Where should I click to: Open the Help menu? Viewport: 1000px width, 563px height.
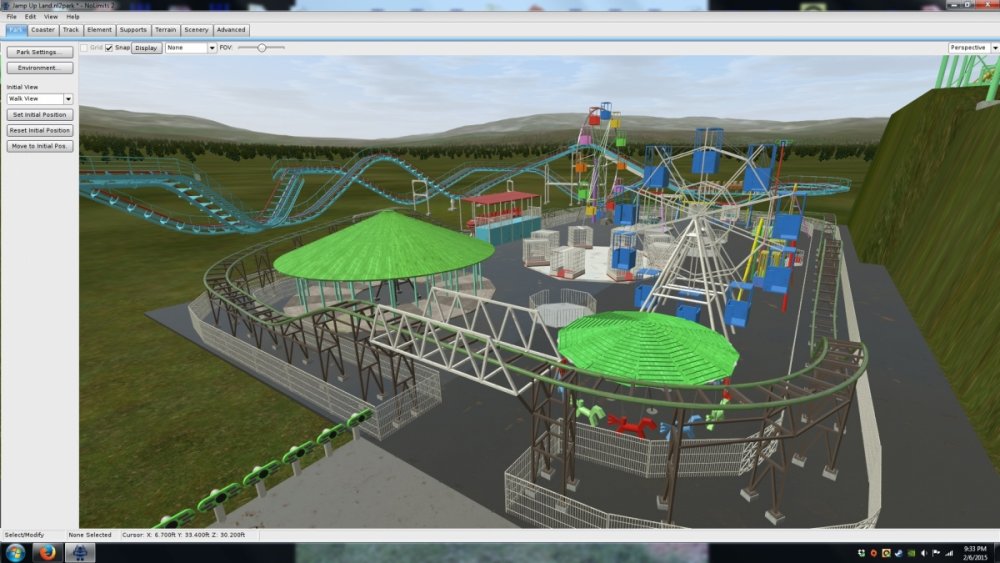click(73, 17)
